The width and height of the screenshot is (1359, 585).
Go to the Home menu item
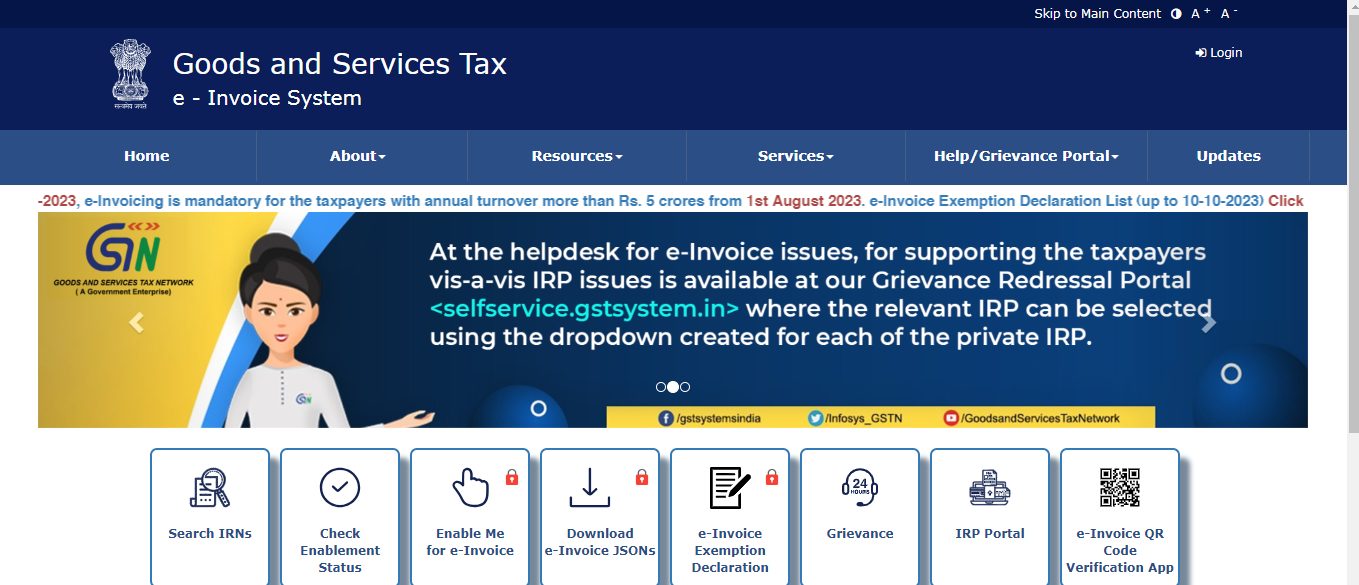click(x=147, y=156)
